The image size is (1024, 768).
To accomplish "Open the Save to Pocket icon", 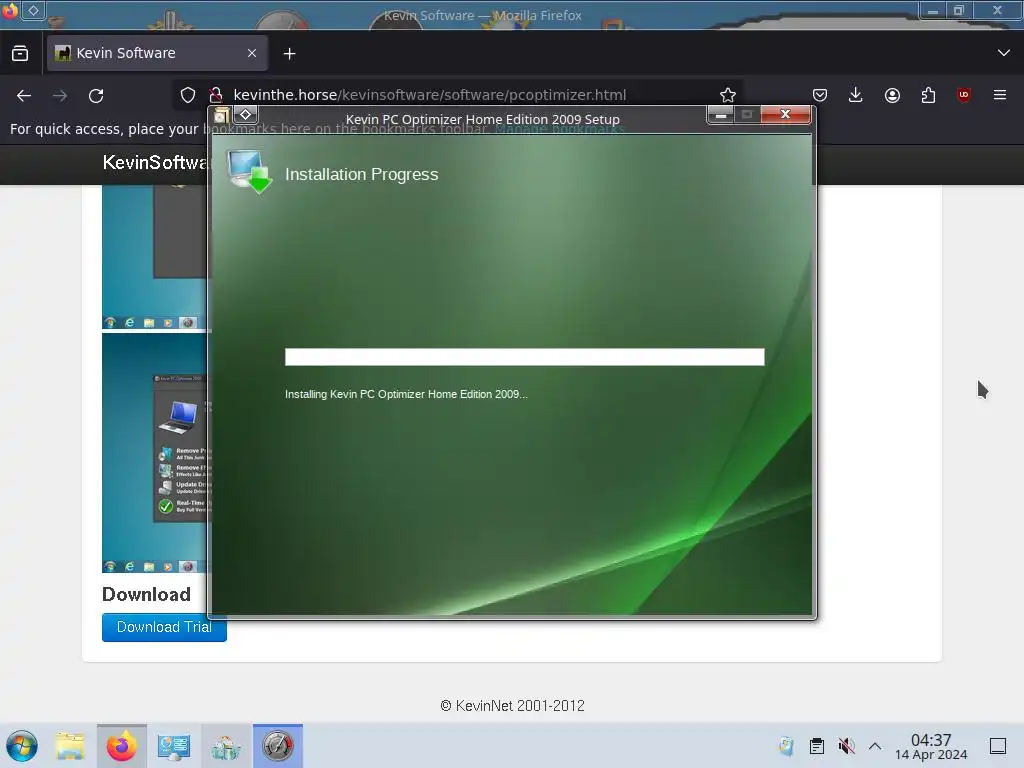I will coord(820,95).
